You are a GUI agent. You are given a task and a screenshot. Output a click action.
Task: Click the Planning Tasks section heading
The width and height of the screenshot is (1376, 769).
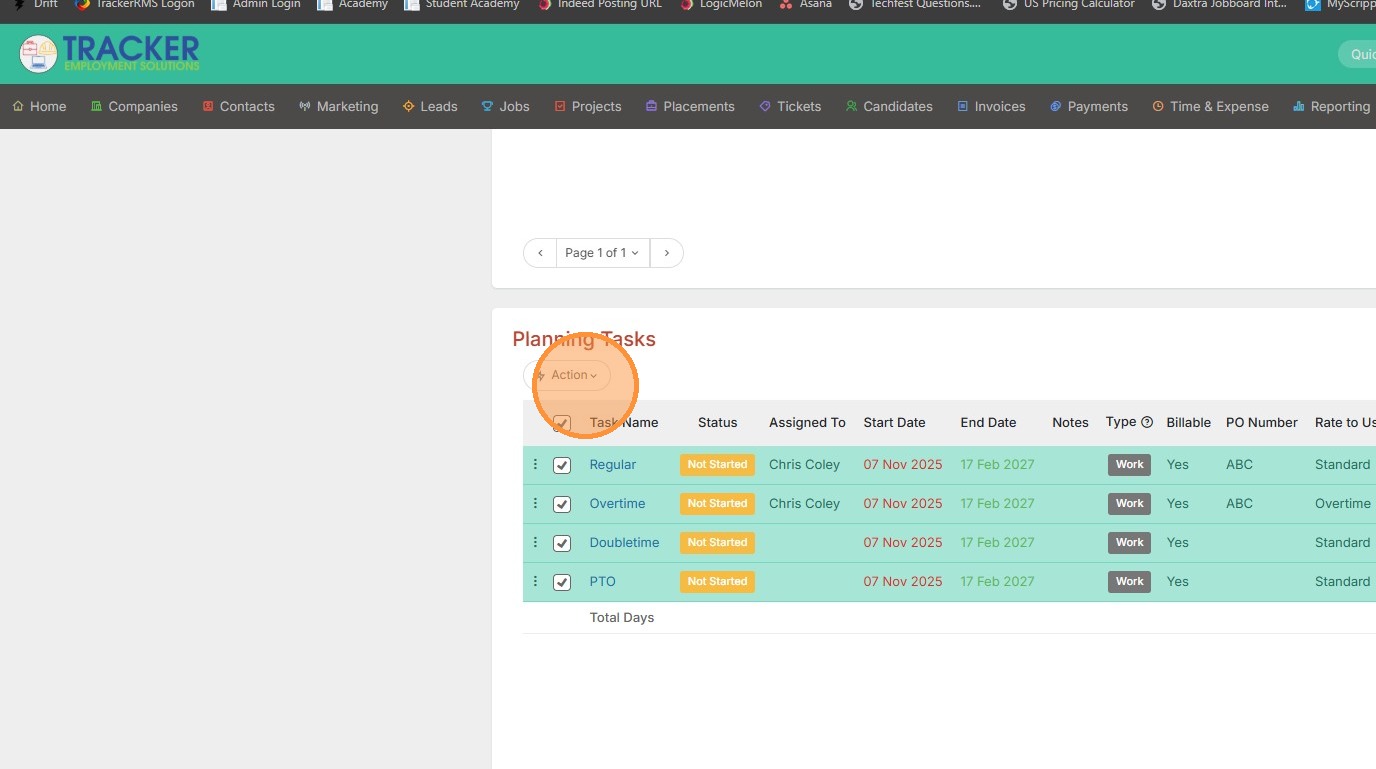(x=584, y=339)
